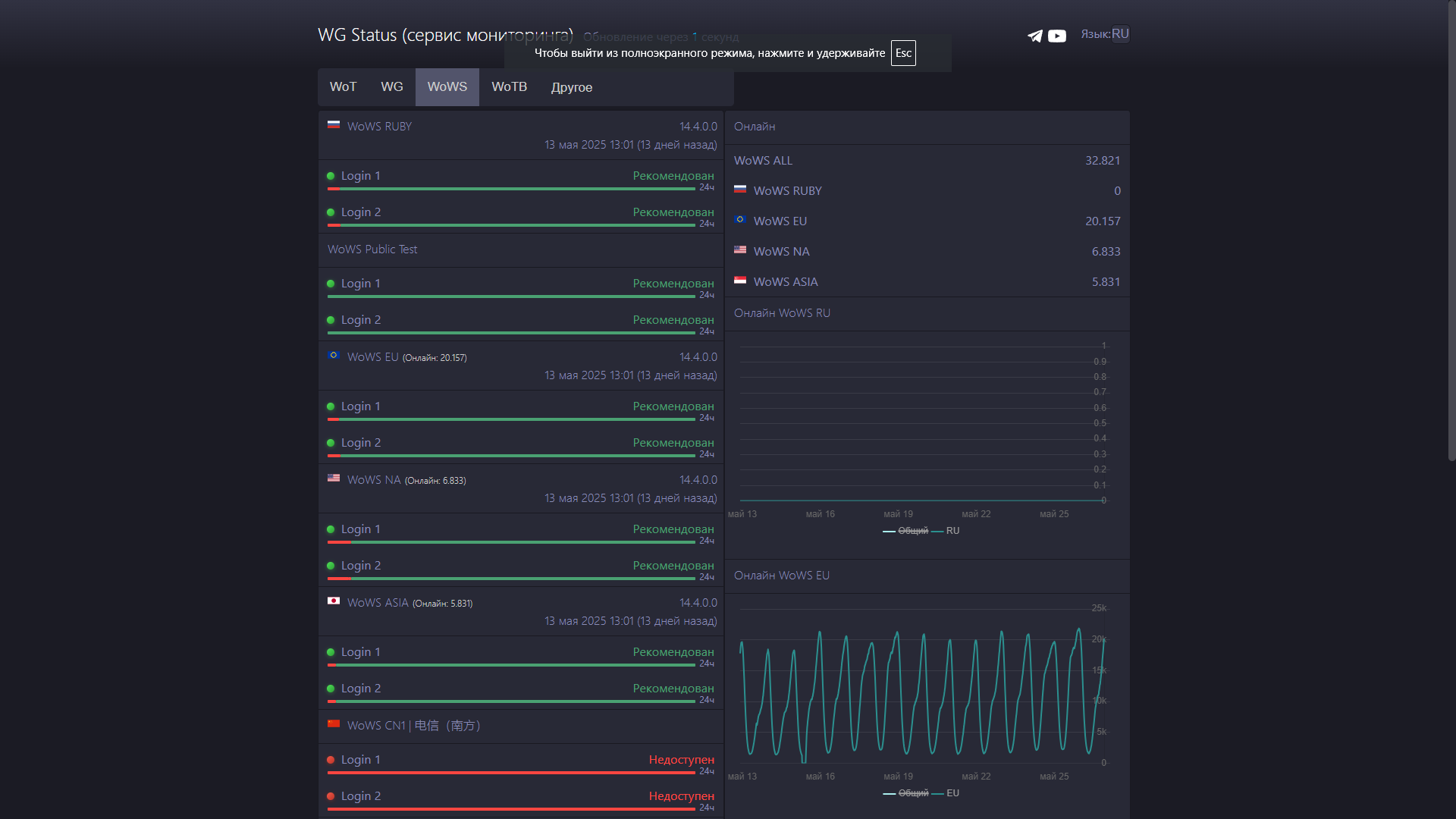
Task: Click version 14.4.0.0 on WoWS NA header
Action: tap(698, 480)
